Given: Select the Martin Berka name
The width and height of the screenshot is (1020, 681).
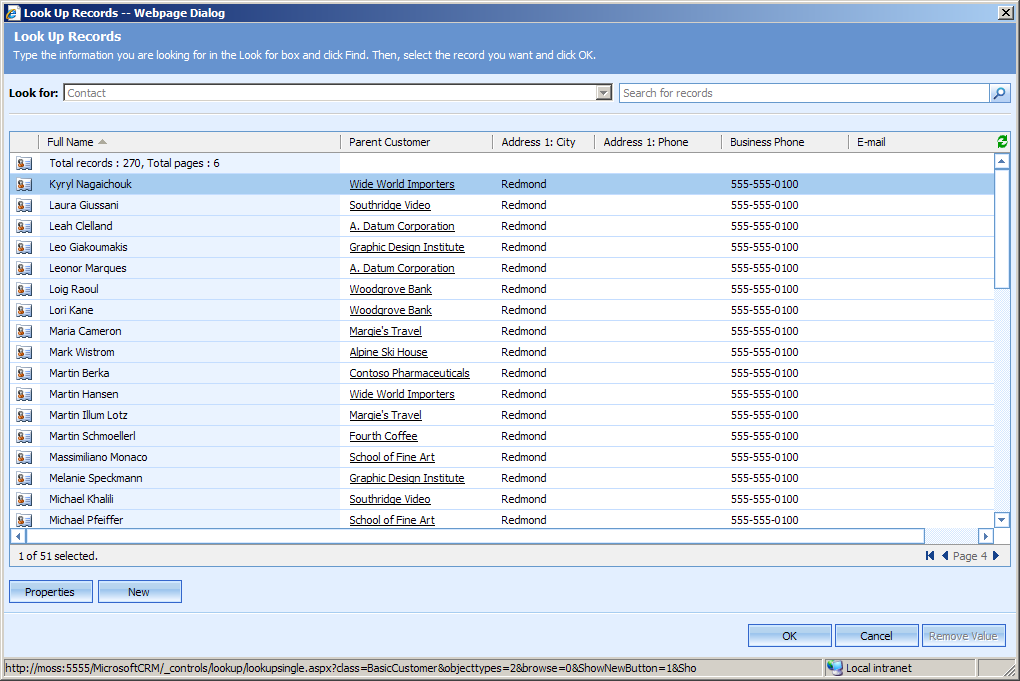Looking at the screenshot, I should pyautogui.click(x=79, y=373).
